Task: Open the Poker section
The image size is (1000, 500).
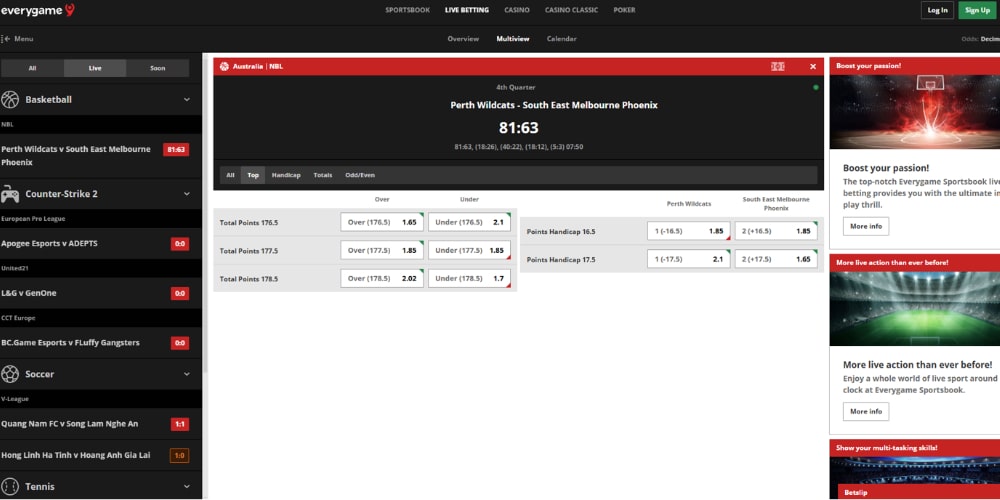Action: [624, 10]
